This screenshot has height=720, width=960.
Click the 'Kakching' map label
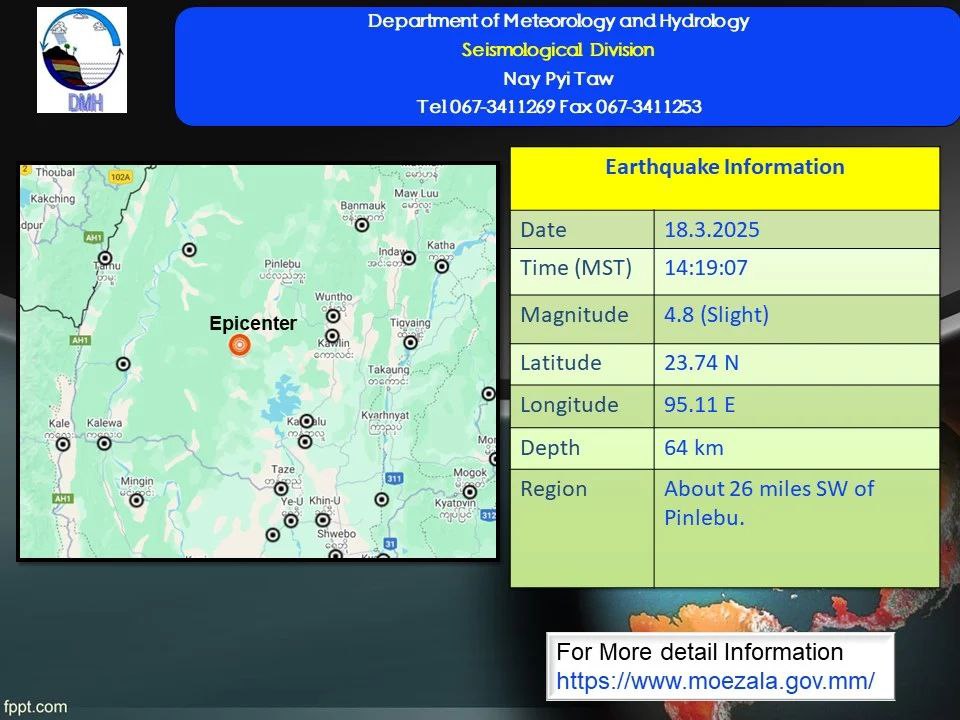53,199
